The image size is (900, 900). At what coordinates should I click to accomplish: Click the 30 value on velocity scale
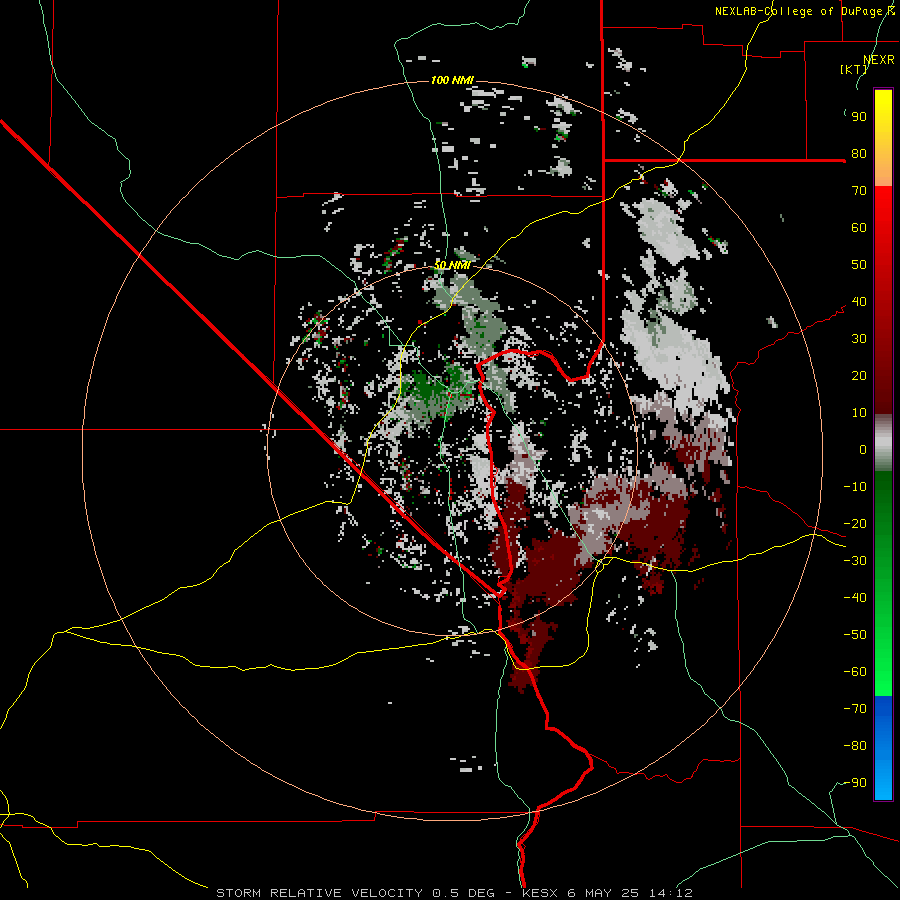[859, 339]
